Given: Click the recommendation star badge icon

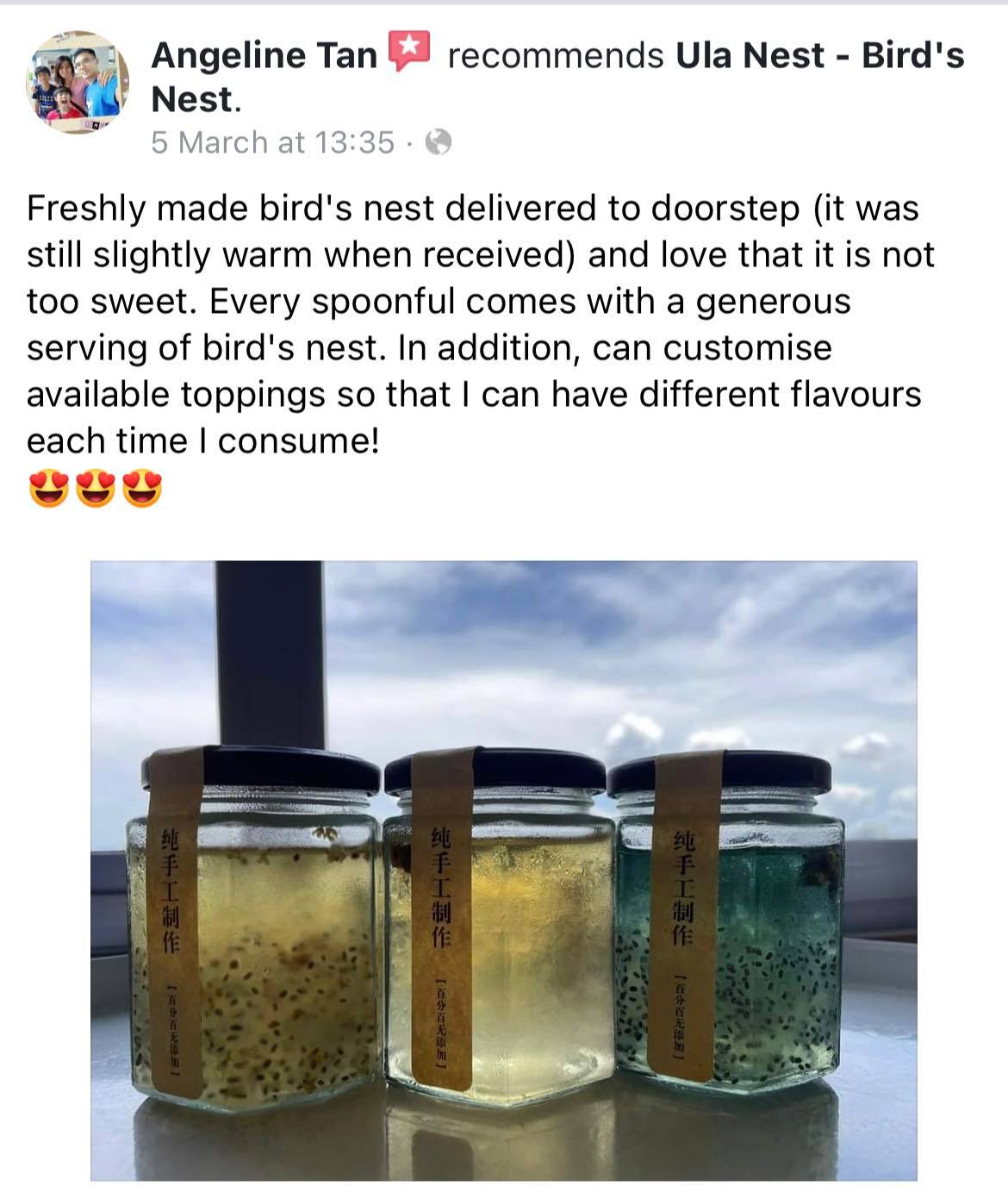Looking at the screenshot, I should pos(408,51).
